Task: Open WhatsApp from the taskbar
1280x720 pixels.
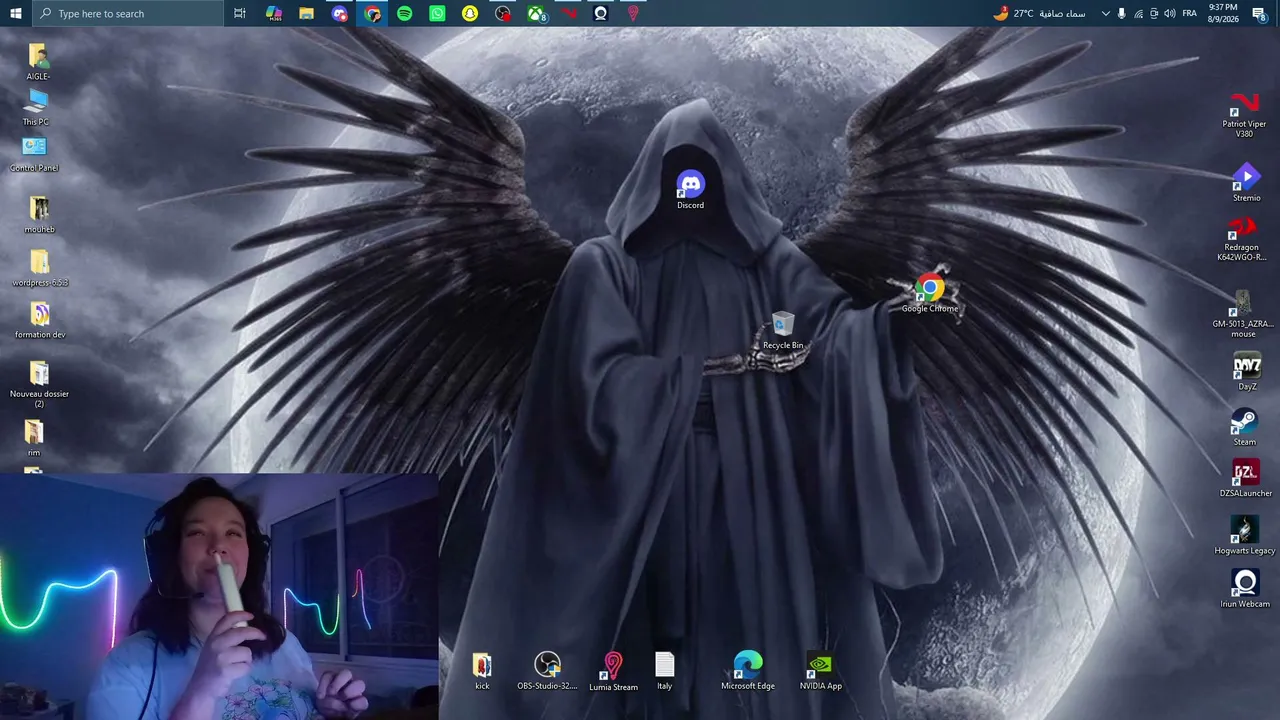Action: [x=437, y=13]
